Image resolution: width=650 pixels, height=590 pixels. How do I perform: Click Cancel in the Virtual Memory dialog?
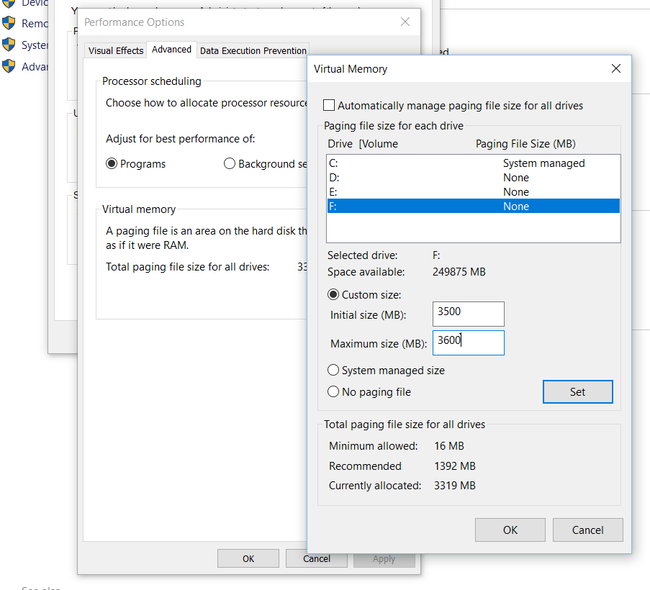(588, 530)
